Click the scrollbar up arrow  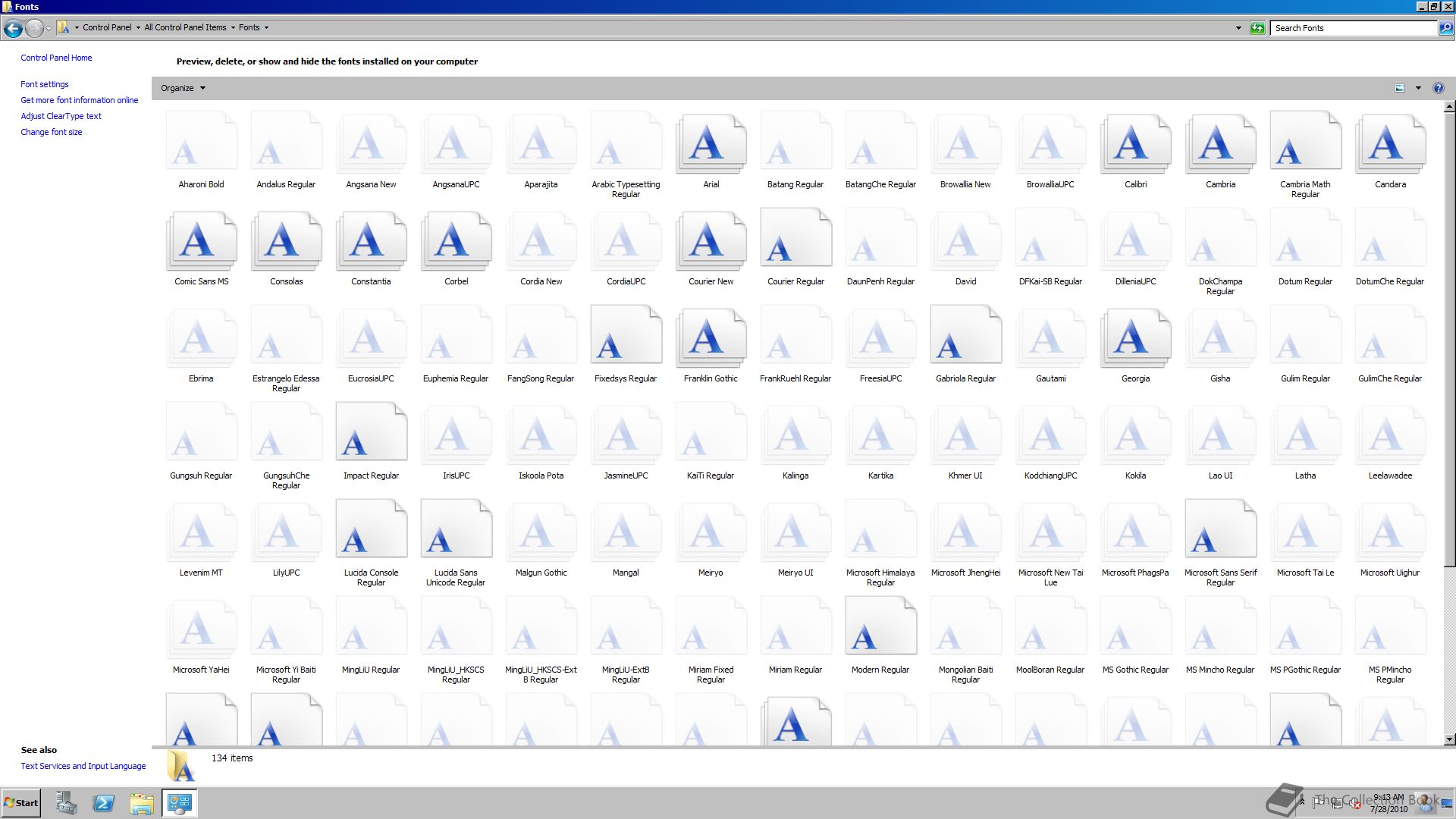click(x=1449, y=106)
